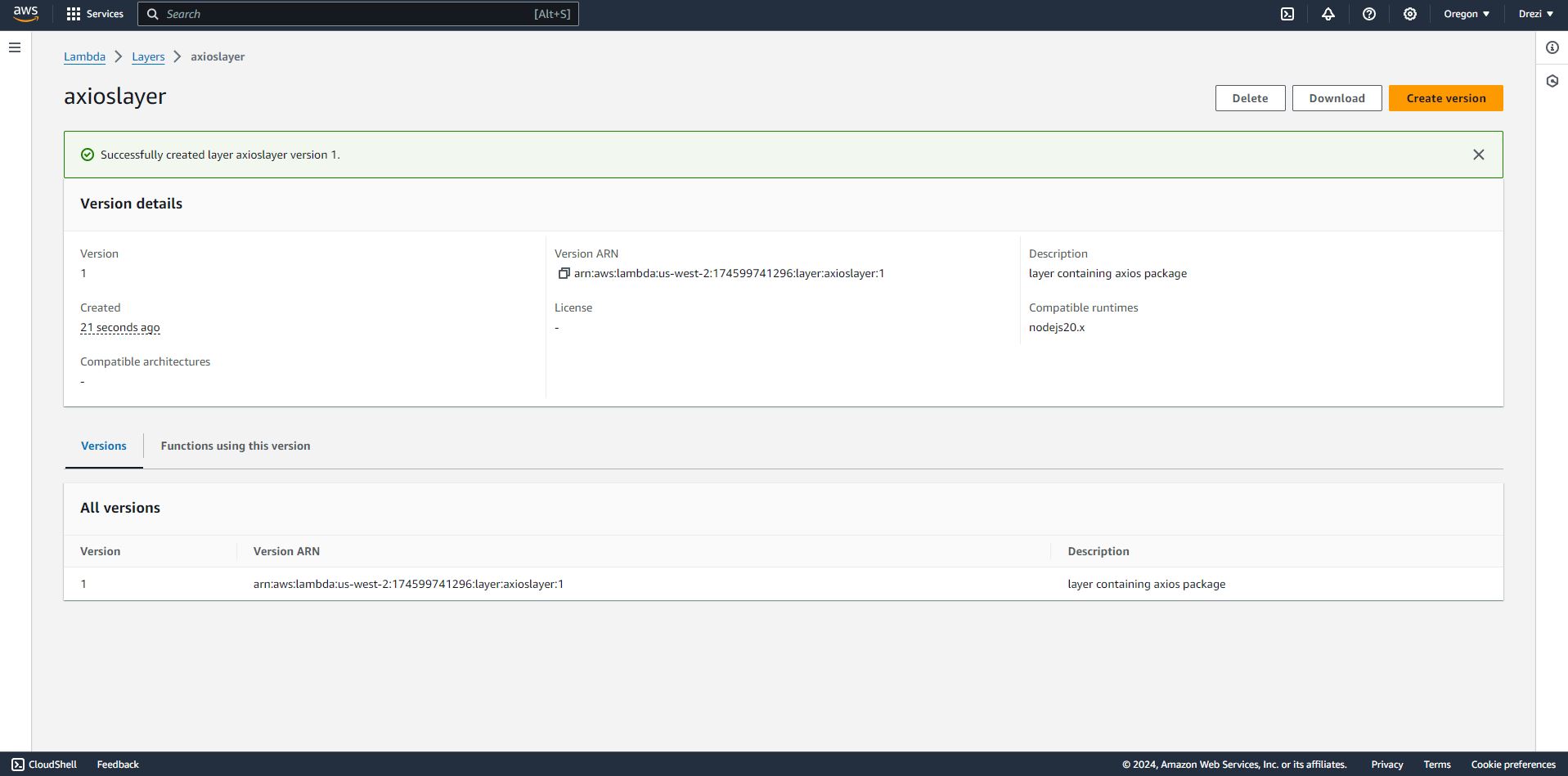Go to Lambda breadcrumb link
Image resolution: width=1568 pixels, height=776 pixels.
(84, 56)
